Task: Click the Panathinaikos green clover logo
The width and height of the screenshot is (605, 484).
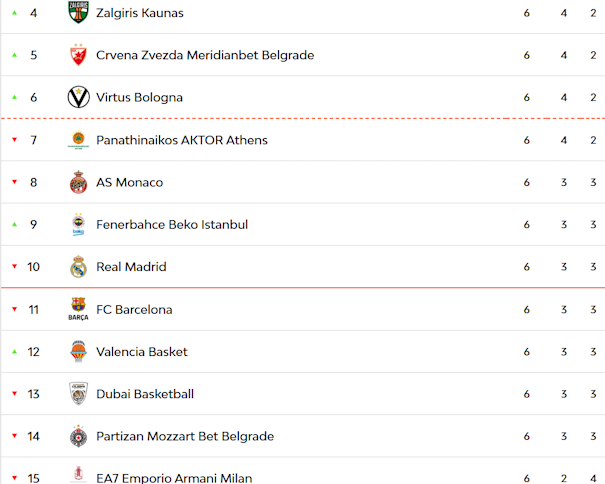Action: 78,140
